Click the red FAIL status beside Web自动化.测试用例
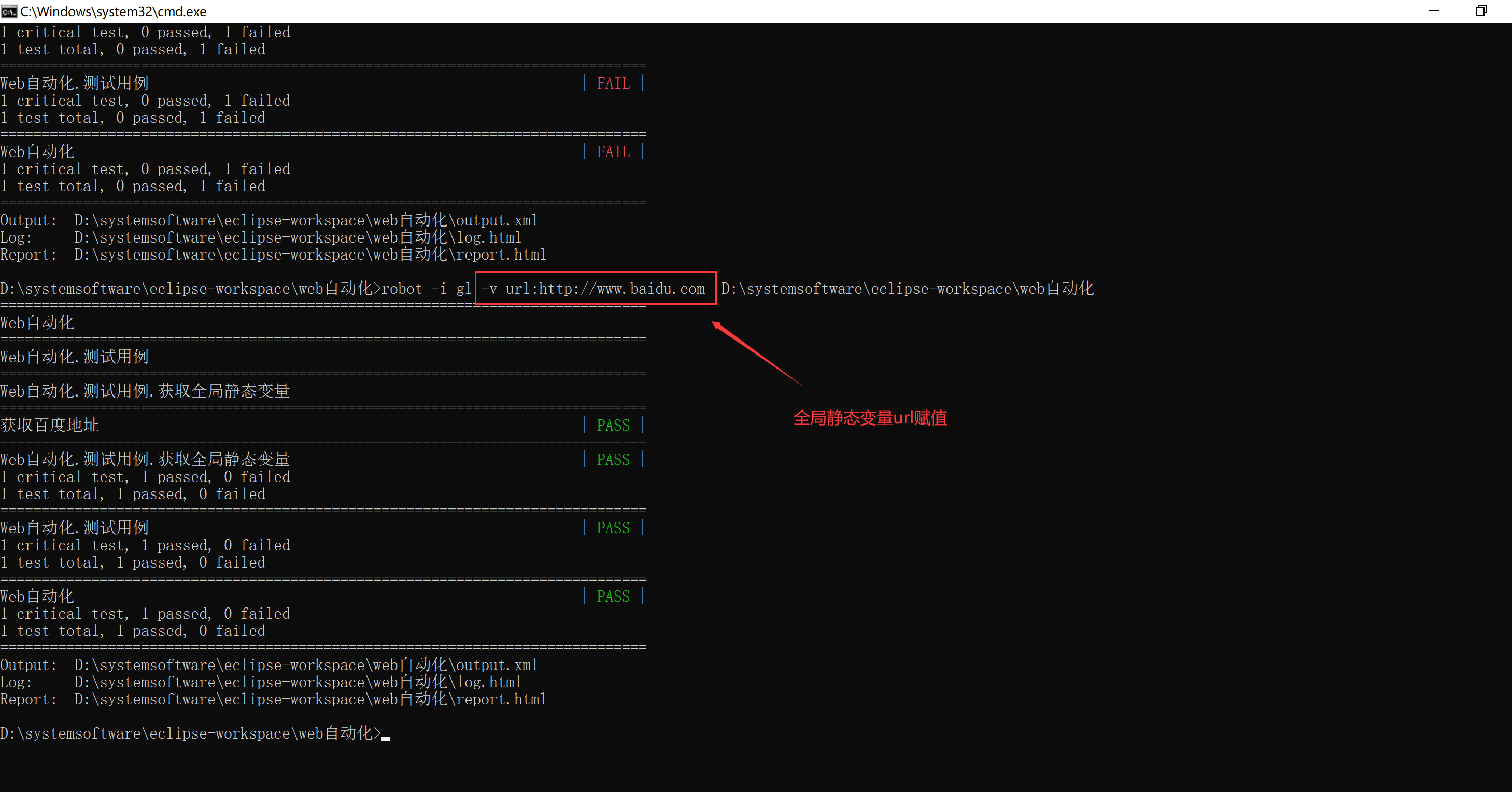The image size is (1512, 792). click(613, 83)
